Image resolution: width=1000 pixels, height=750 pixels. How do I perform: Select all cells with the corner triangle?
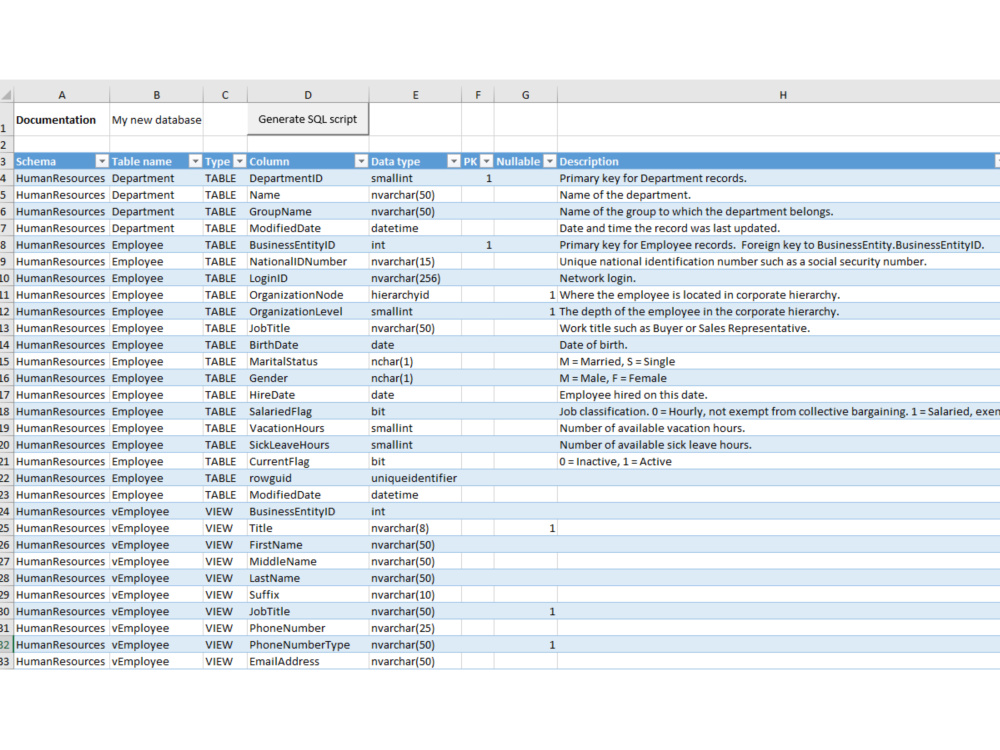coord(6,95)
